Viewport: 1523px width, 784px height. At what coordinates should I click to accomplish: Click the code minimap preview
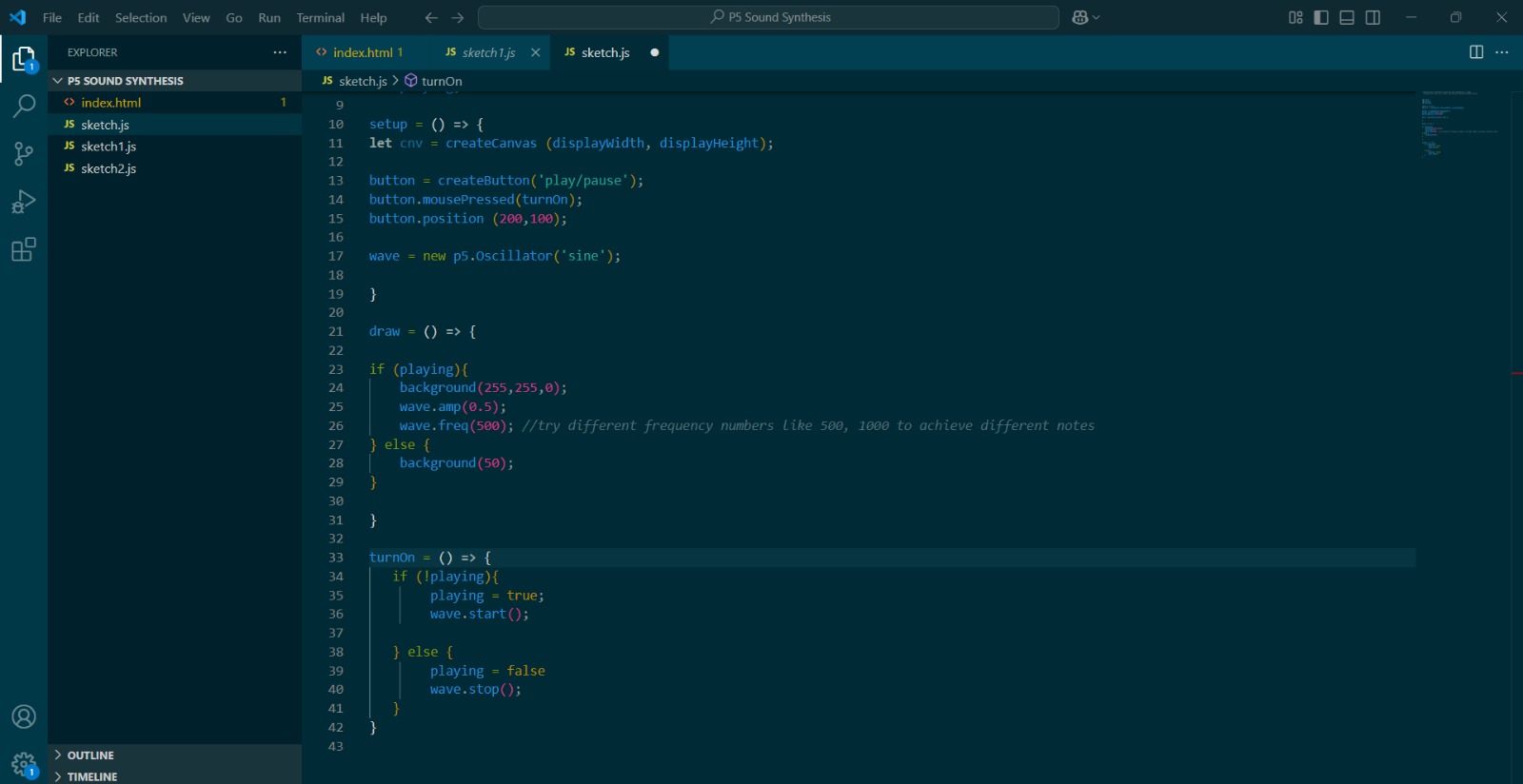point(1461,124)
